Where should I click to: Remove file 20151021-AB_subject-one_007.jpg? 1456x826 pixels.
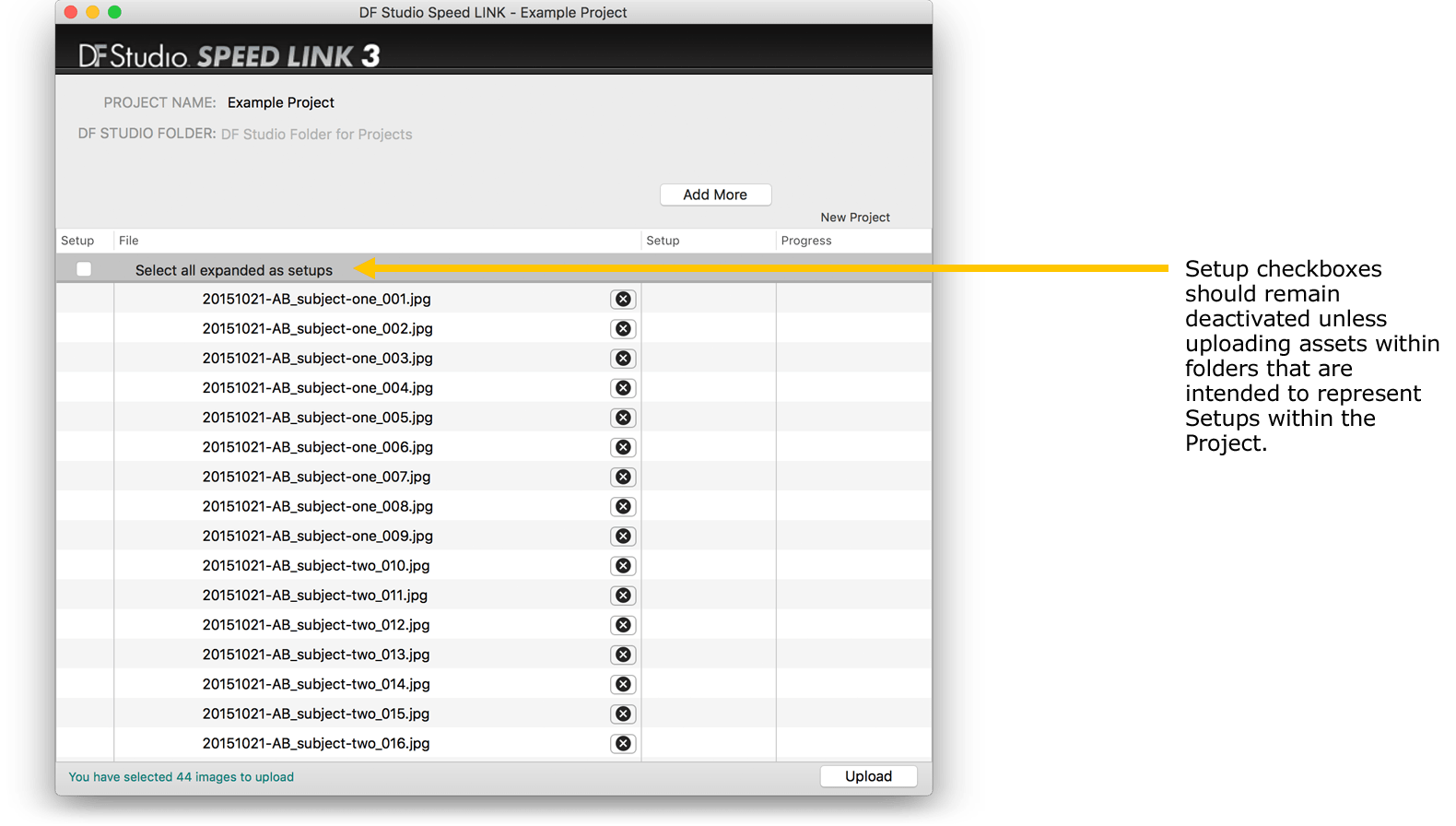(623, 477)
